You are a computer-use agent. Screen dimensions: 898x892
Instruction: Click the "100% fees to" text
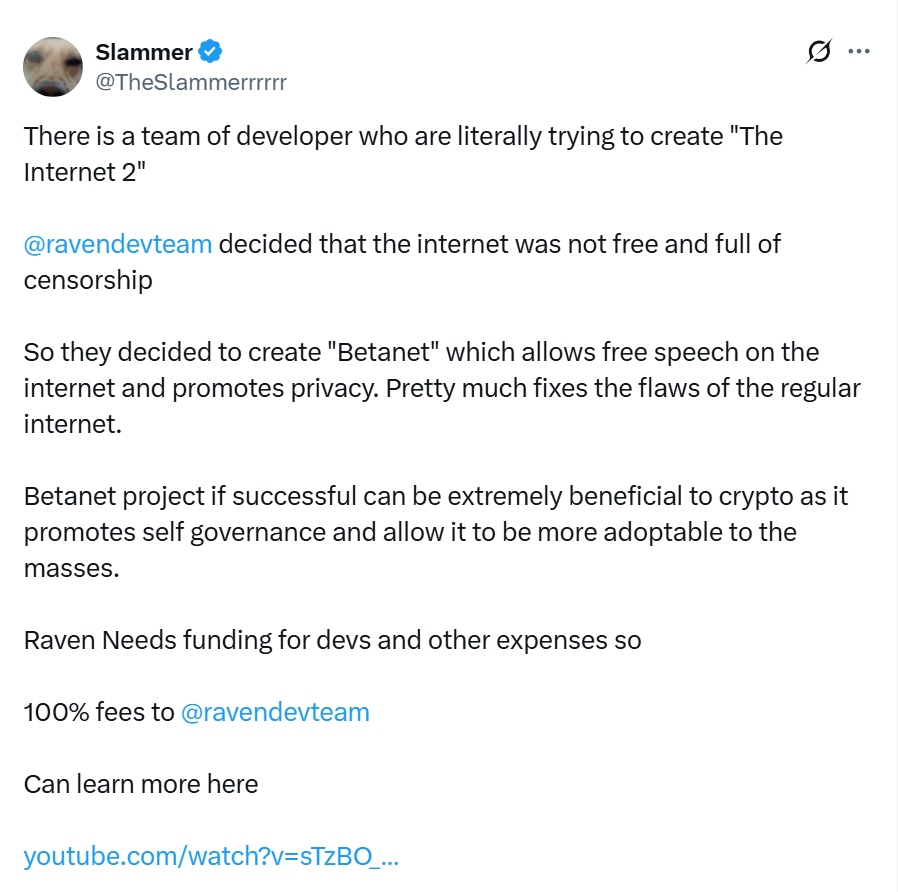point(99,713)
